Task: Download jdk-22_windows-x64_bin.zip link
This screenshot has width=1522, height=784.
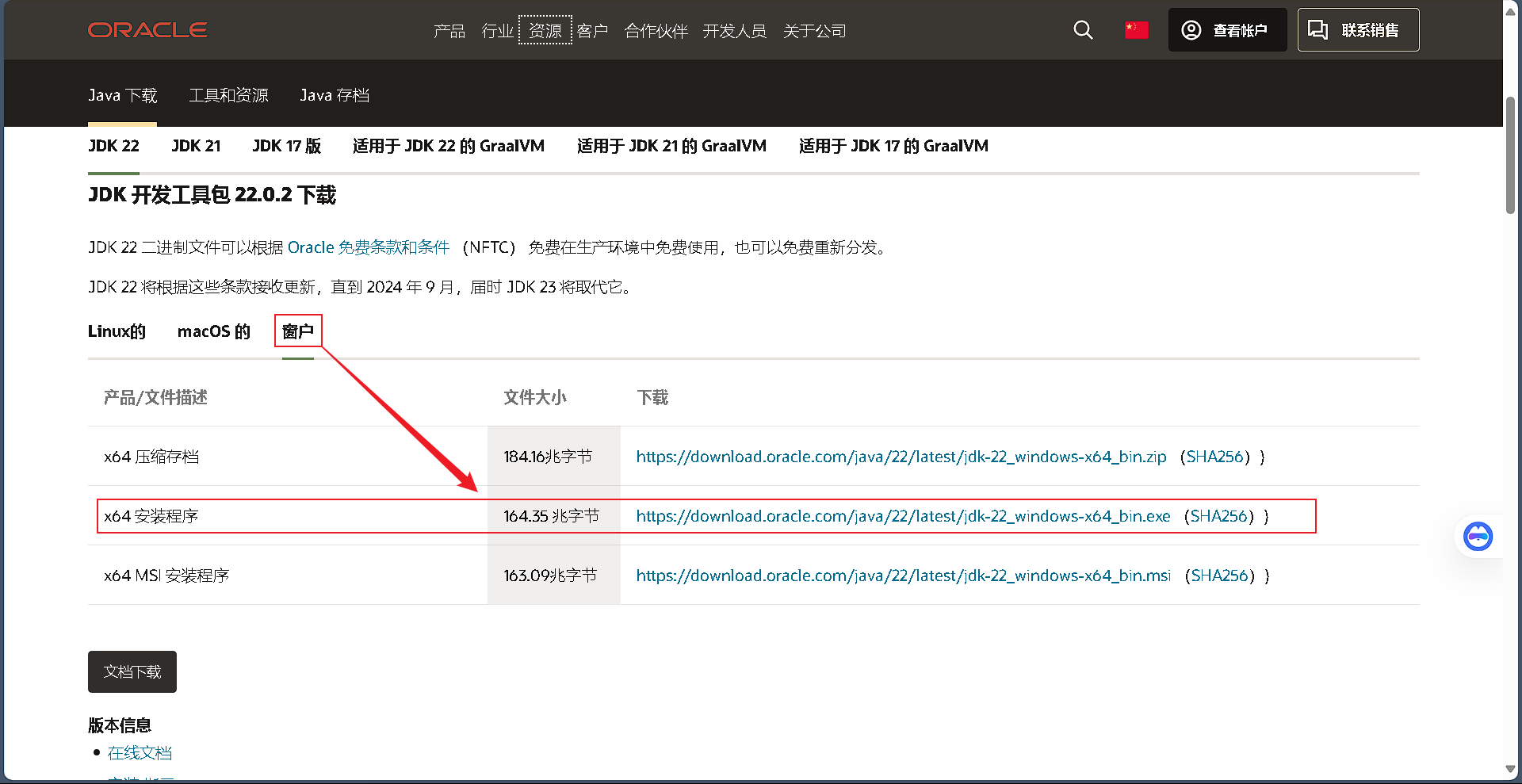Action: (x=901, y=457)
